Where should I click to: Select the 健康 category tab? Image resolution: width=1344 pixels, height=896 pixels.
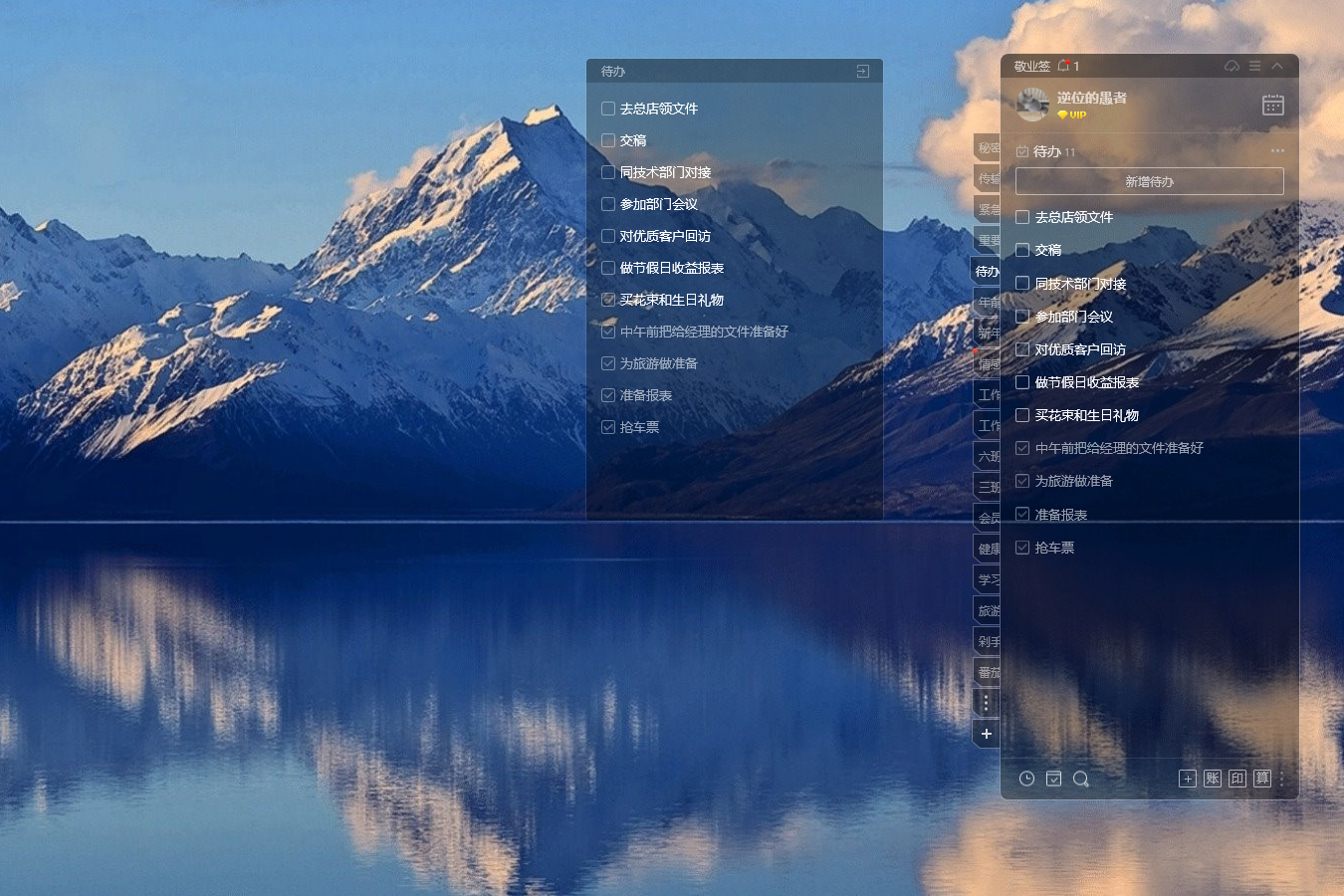click(x=987, y=549)
